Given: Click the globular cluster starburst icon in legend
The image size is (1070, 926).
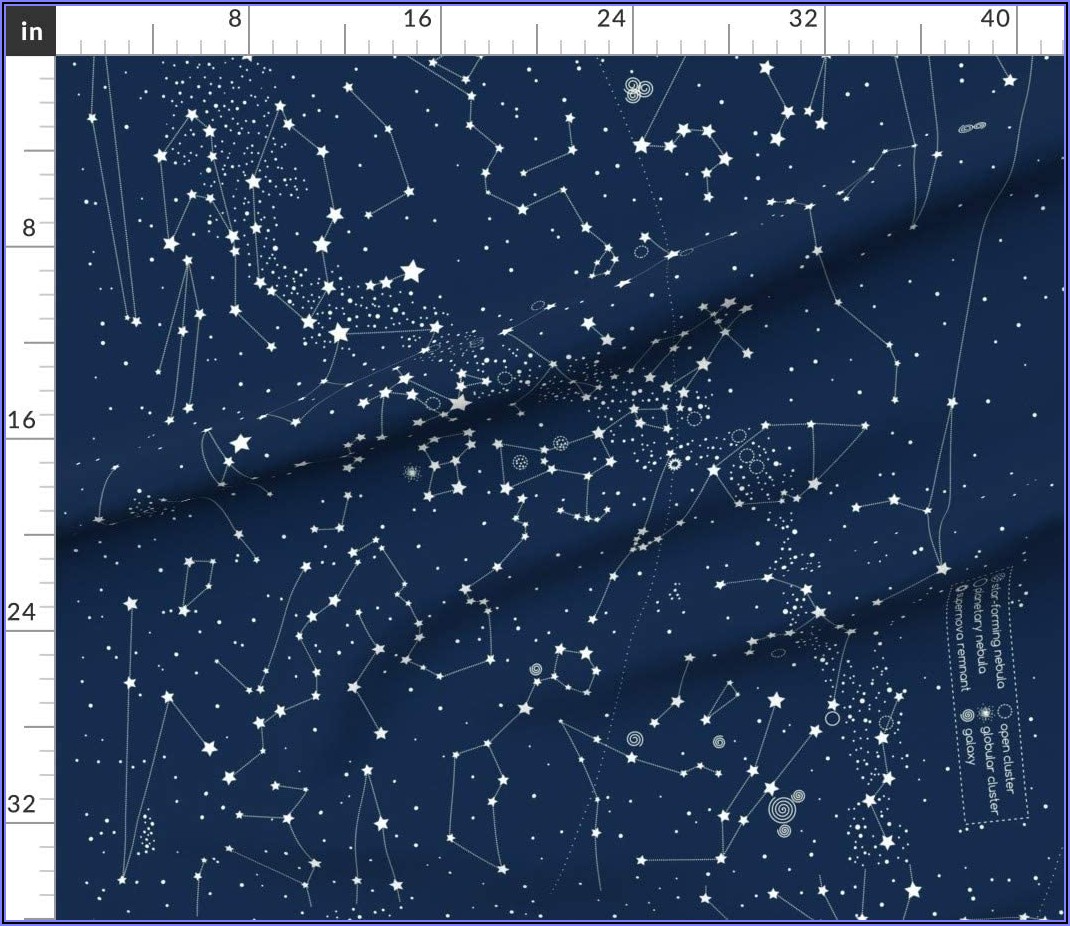Looking at the screenshot, I should click(x=985, y=712).
